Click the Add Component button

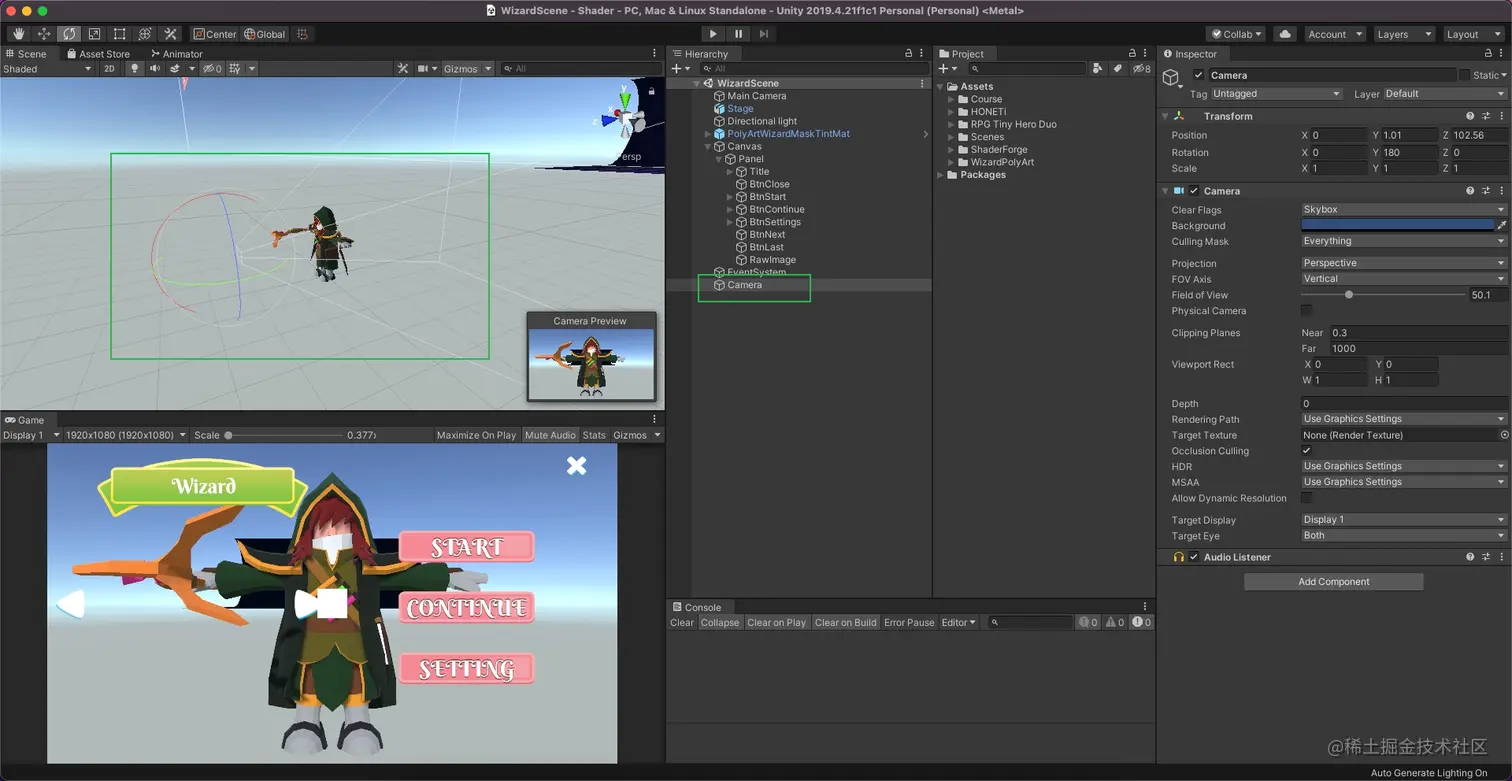pyautogui.click(x=1334, y=582)
